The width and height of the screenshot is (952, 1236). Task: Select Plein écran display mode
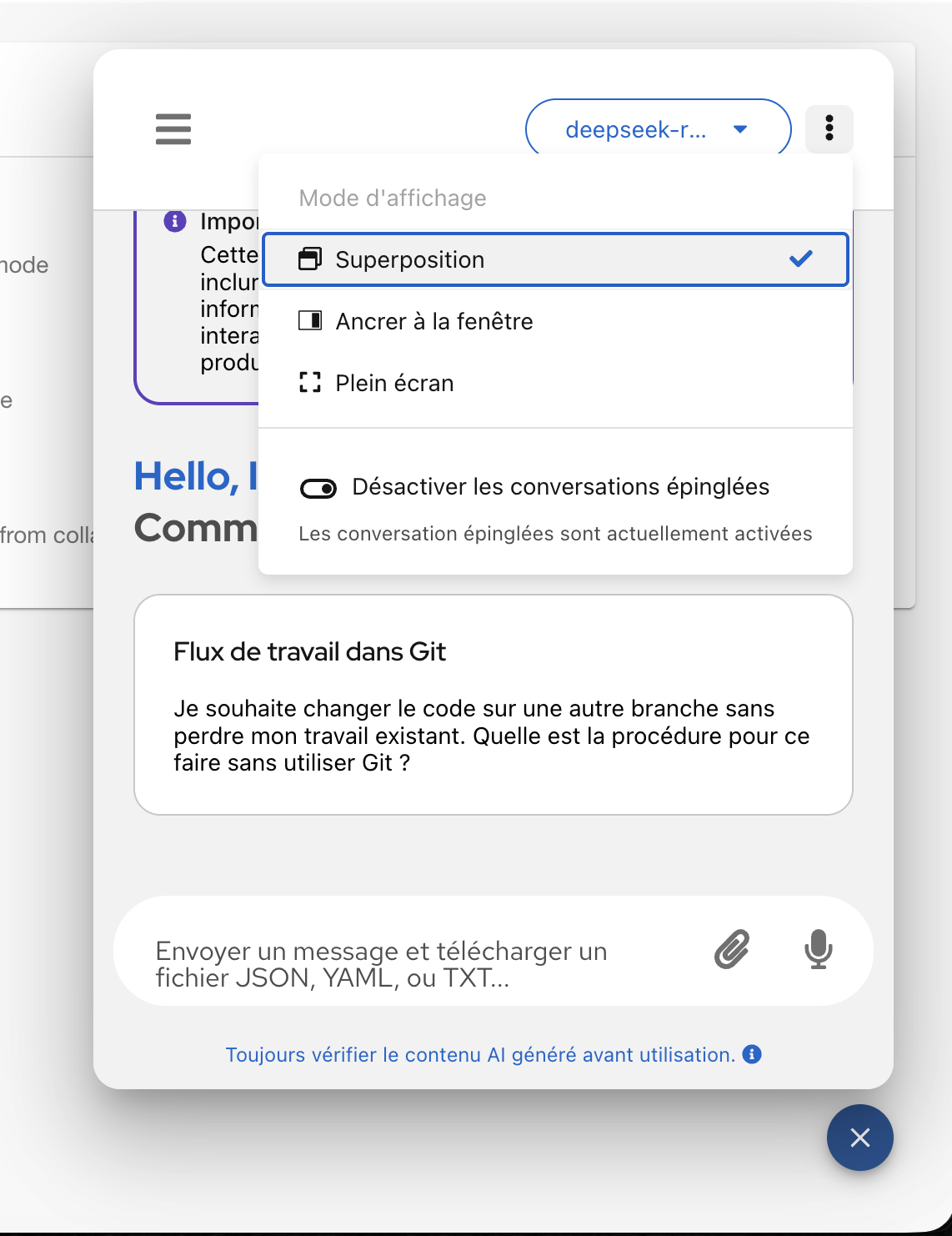coord(556,383)
